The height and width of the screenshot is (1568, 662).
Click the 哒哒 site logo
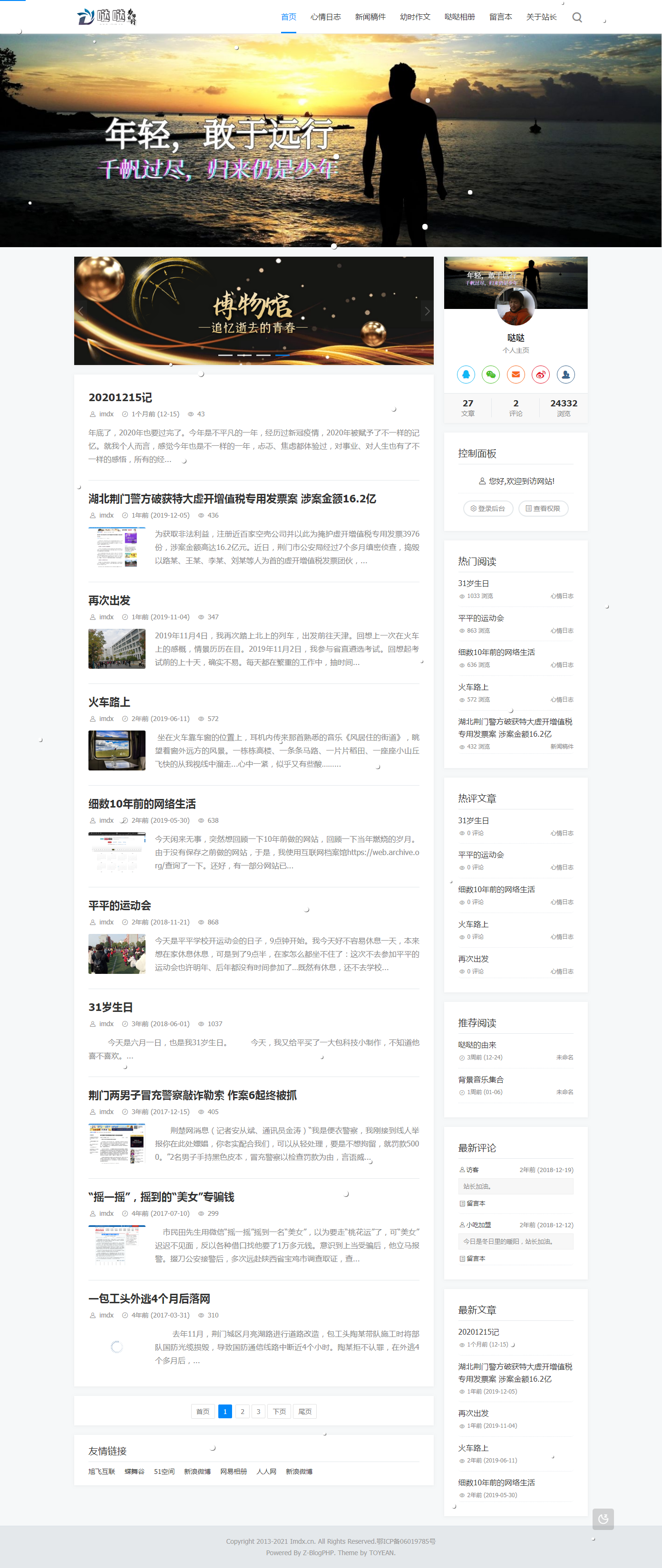click(x=107, y=17)
